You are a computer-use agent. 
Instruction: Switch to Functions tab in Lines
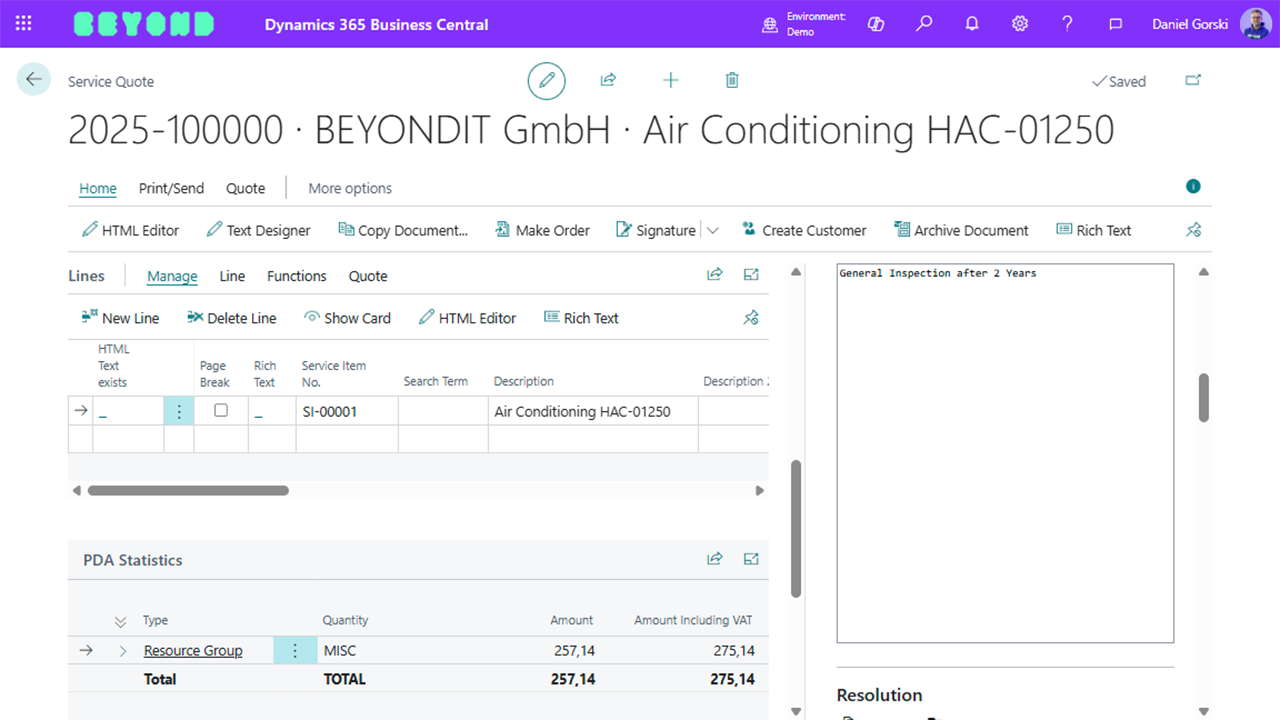click(296, 276)
